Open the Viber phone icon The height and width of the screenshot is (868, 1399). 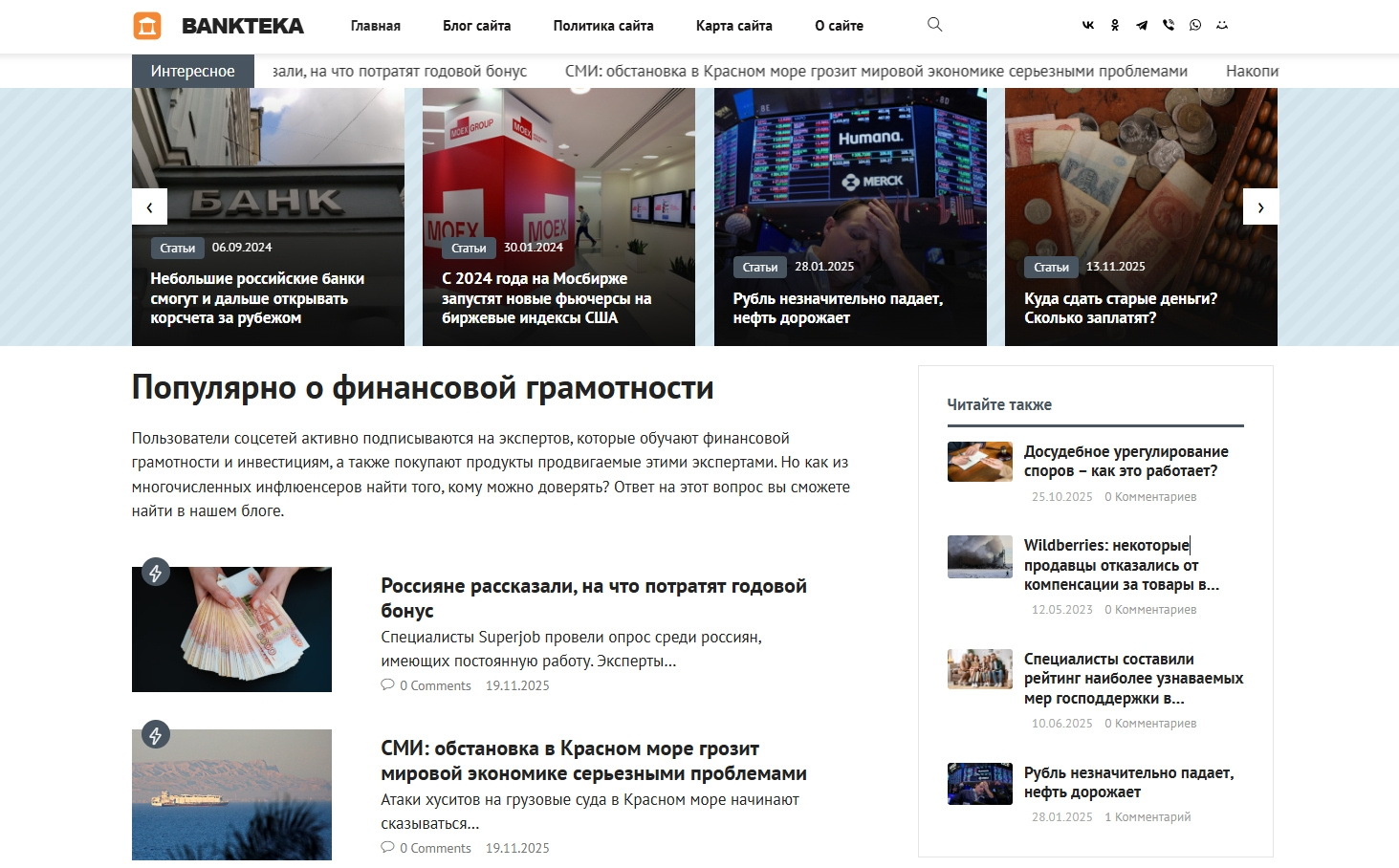(1169, 26)
